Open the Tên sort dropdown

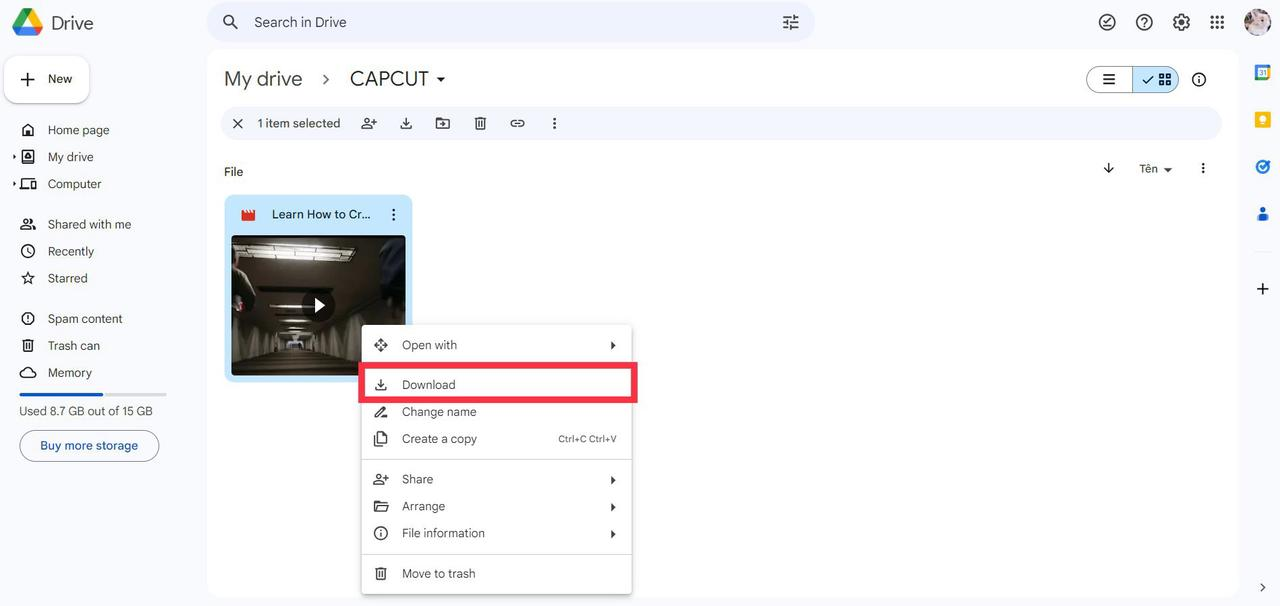click(1156, 169)
